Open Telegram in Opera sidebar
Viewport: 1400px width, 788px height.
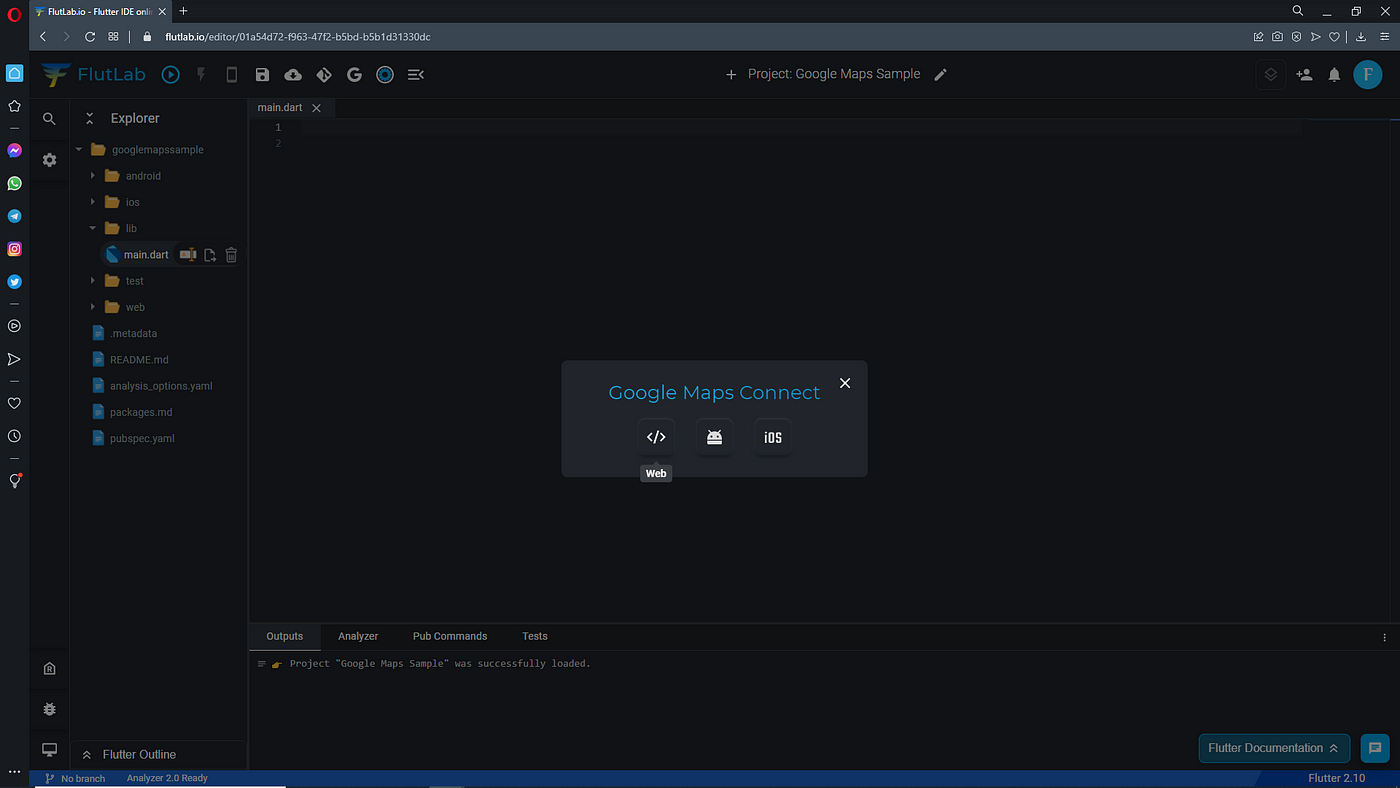(x=14, y=216)
